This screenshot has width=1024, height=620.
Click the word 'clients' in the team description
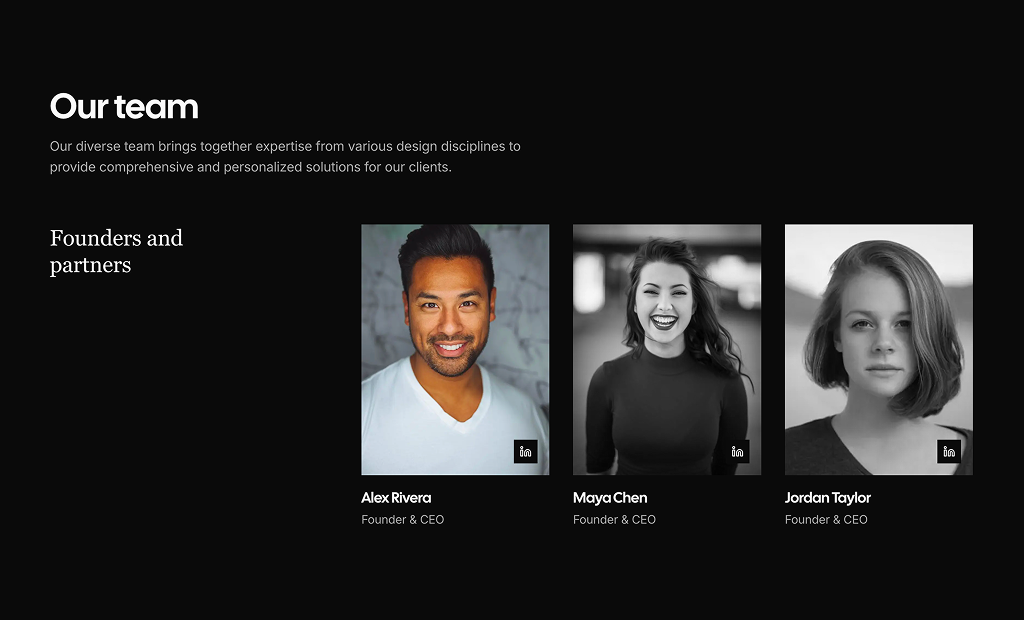[428, 167]
